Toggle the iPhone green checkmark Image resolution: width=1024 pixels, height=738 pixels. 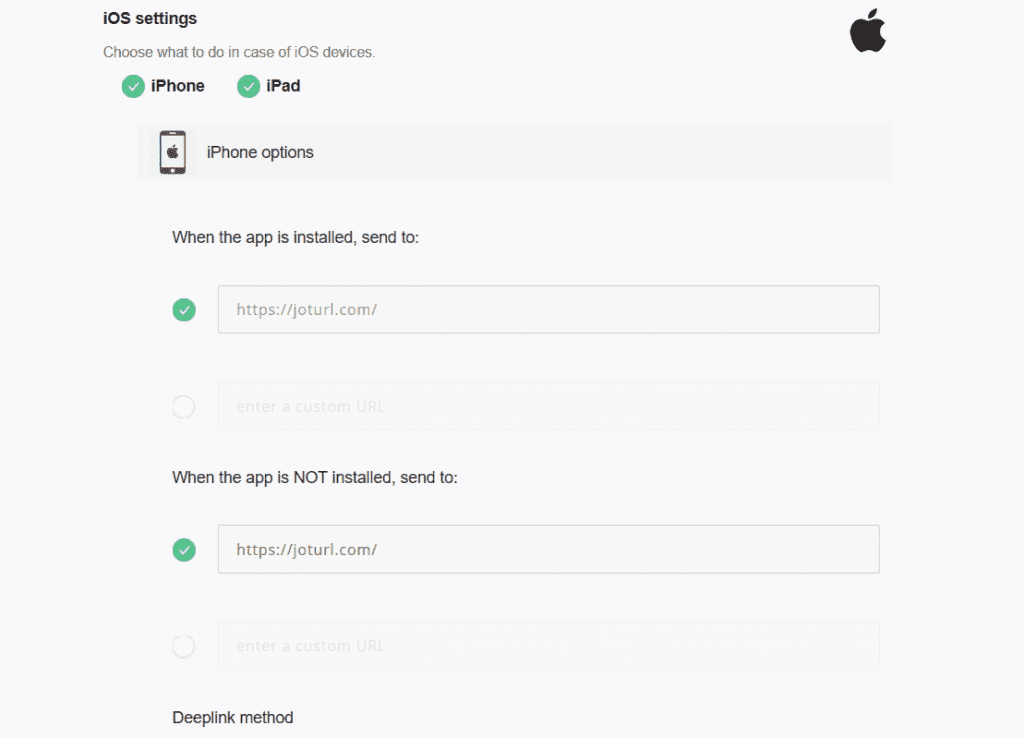(x=133, y=86)
